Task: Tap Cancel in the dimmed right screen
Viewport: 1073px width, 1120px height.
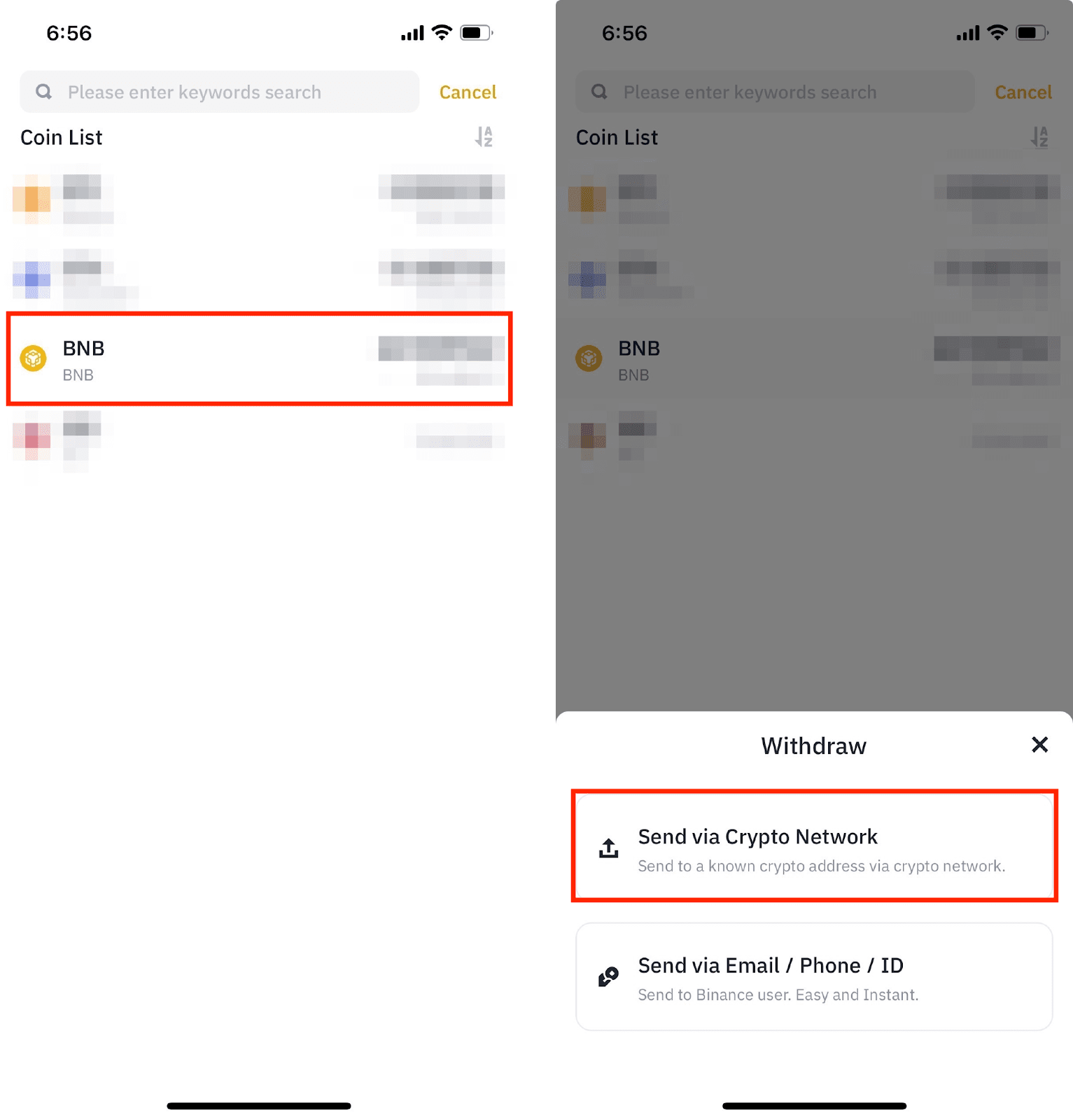Action: tap(1023, 92)
